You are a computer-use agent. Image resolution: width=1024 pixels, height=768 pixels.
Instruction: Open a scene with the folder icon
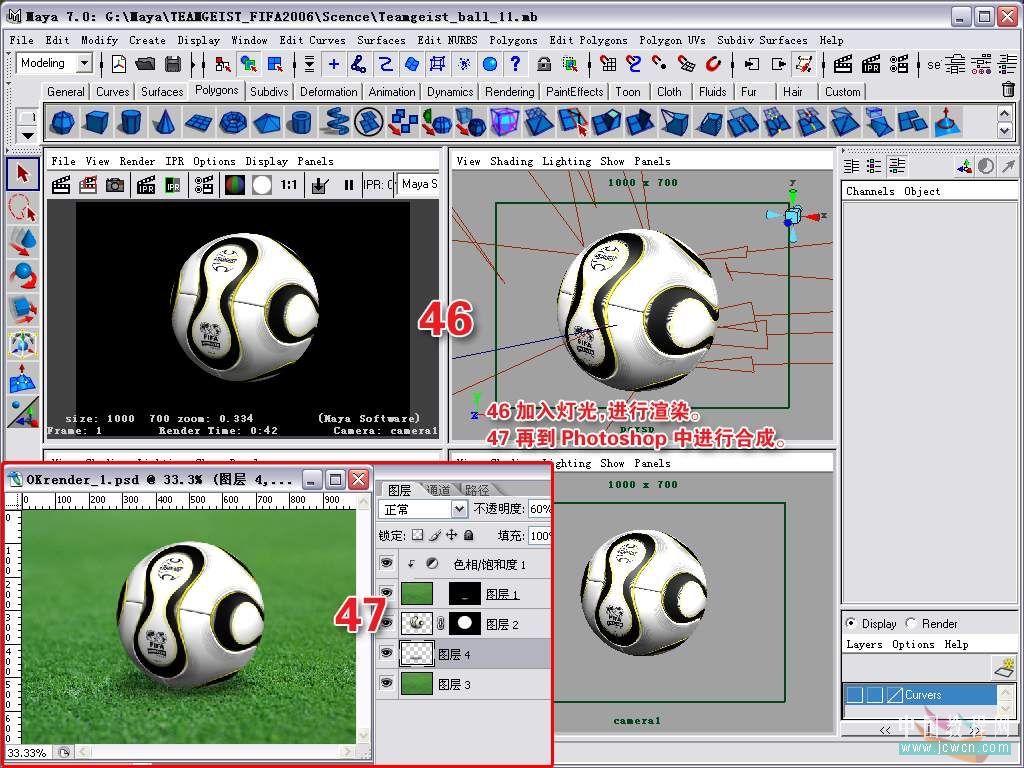[146, 64]
